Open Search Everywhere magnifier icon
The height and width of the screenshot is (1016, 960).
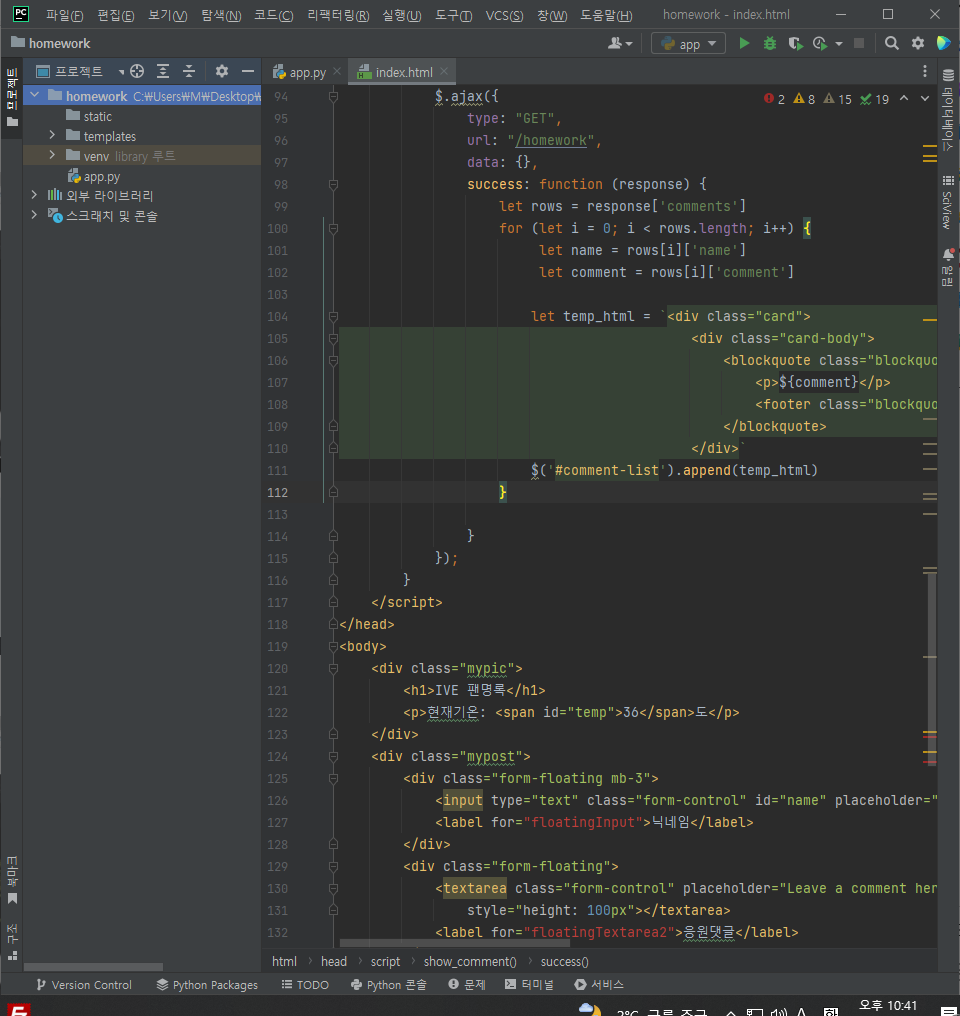click(x=892, y=43)
